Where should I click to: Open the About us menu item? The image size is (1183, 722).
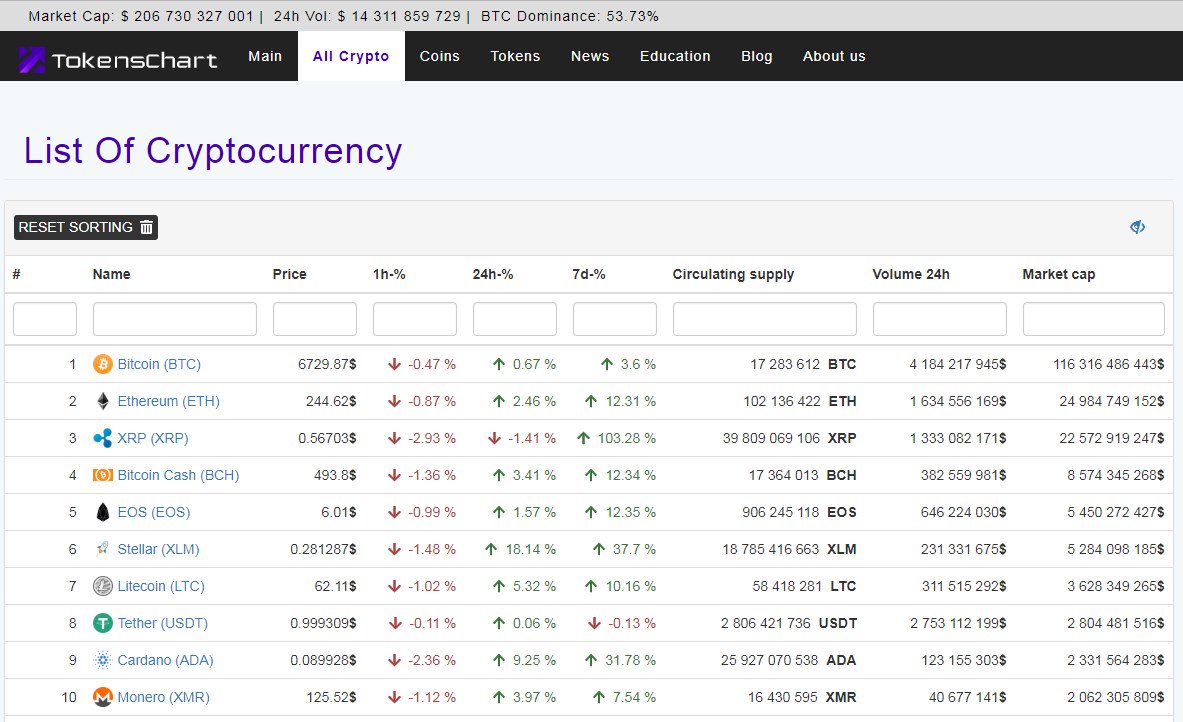834,56
